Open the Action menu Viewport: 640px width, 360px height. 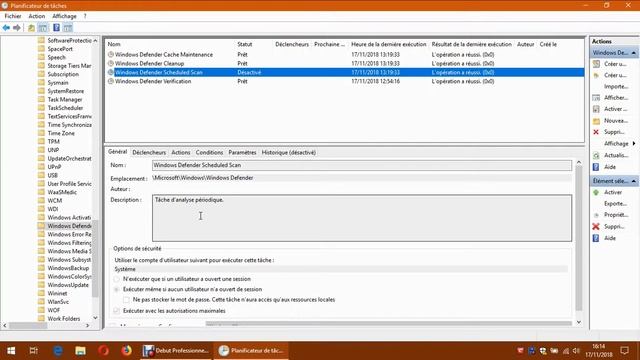point(37,16)
